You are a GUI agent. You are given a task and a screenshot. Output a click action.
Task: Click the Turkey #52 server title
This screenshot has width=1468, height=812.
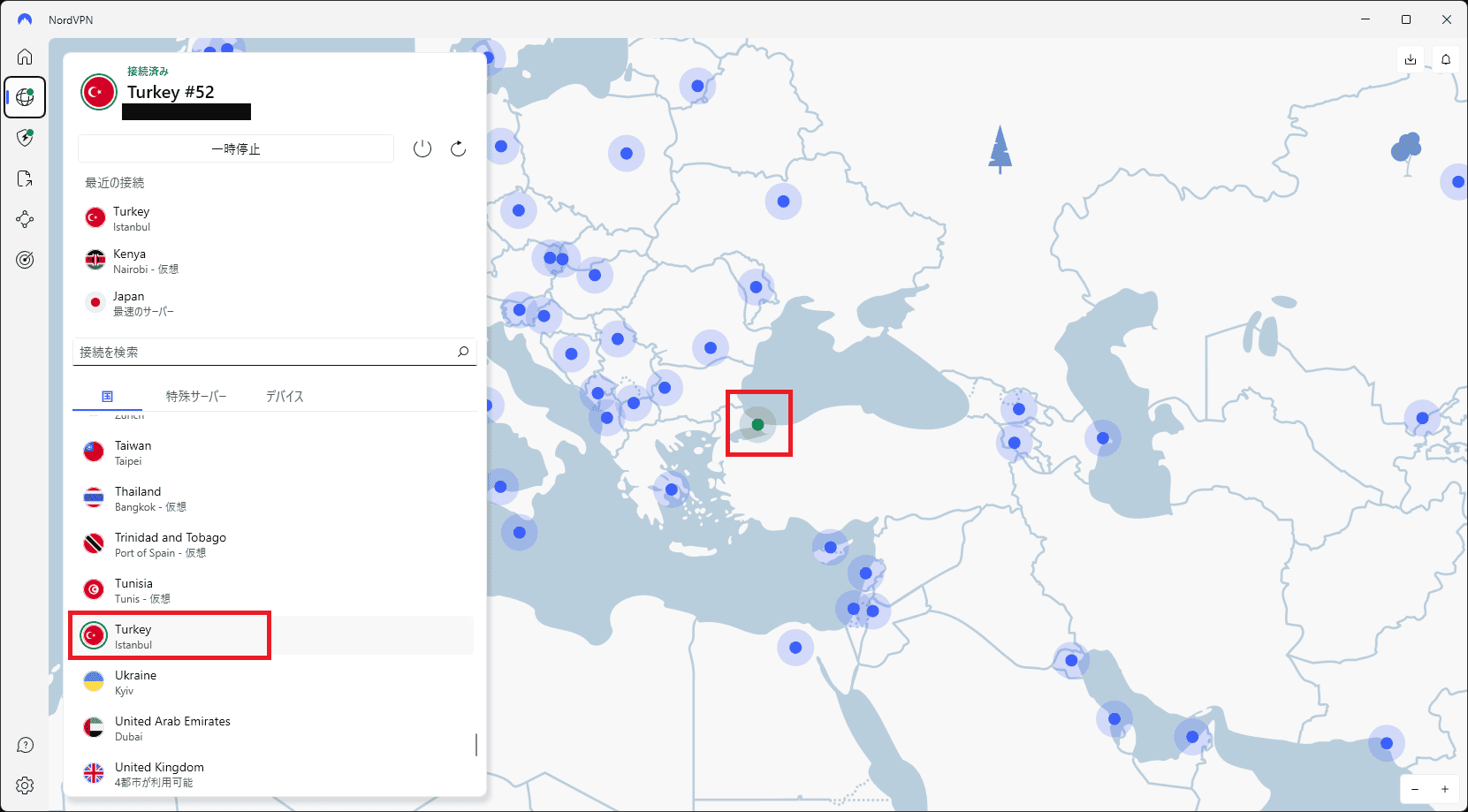pyautogui.click(x=171, y=92)
